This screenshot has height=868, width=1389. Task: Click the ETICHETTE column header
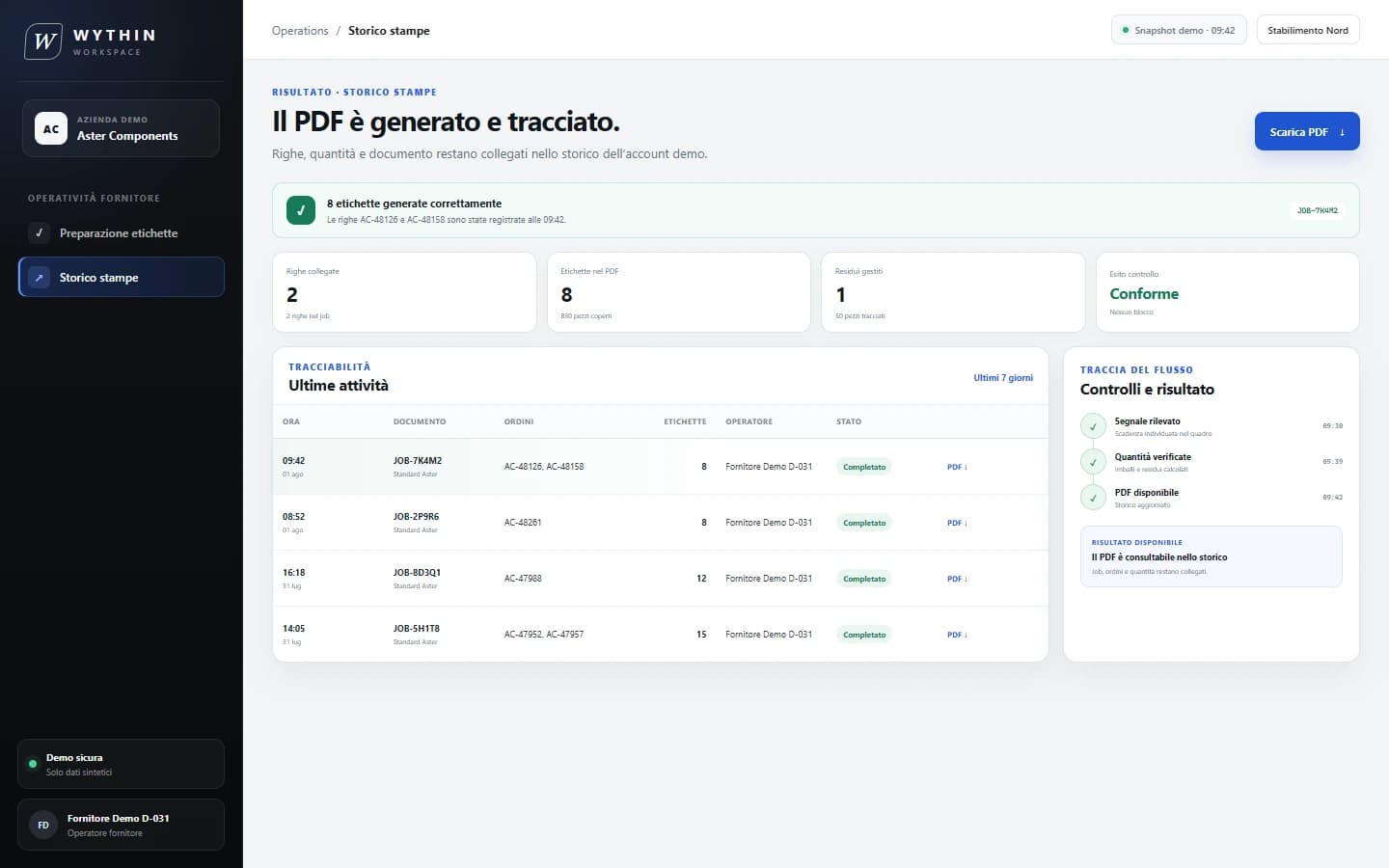tap(685, 421)
